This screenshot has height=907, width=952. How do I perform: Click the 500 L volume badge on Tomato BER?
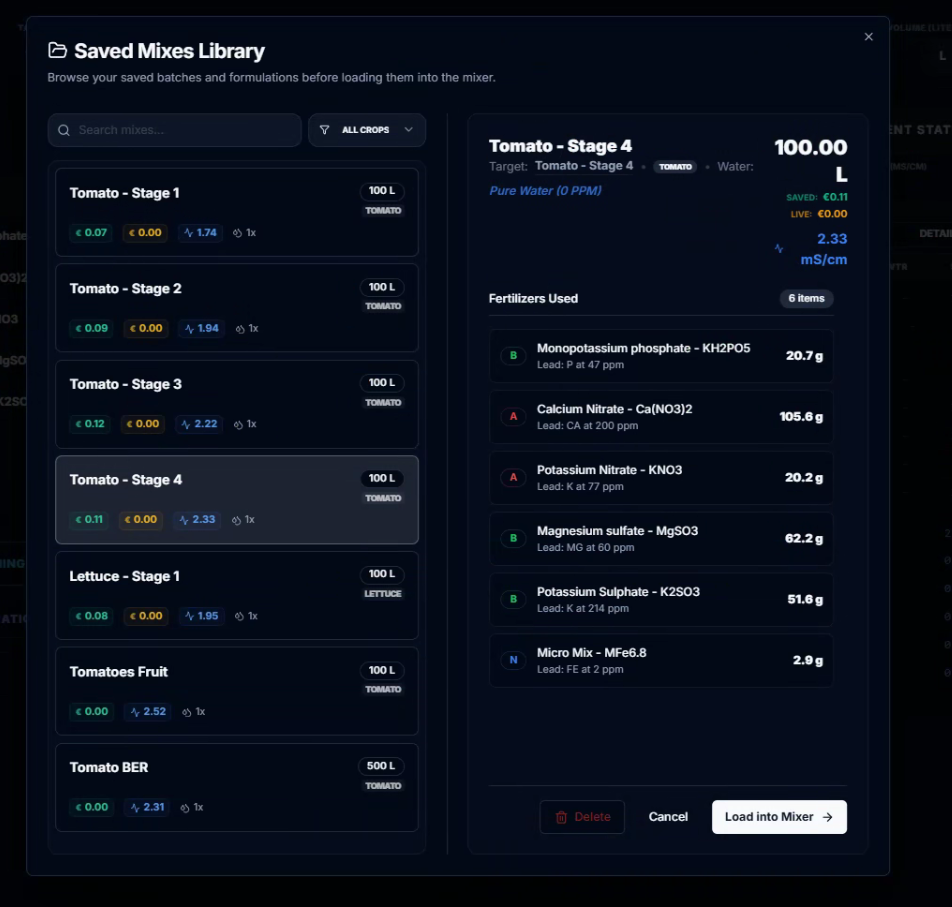point(381,766)
